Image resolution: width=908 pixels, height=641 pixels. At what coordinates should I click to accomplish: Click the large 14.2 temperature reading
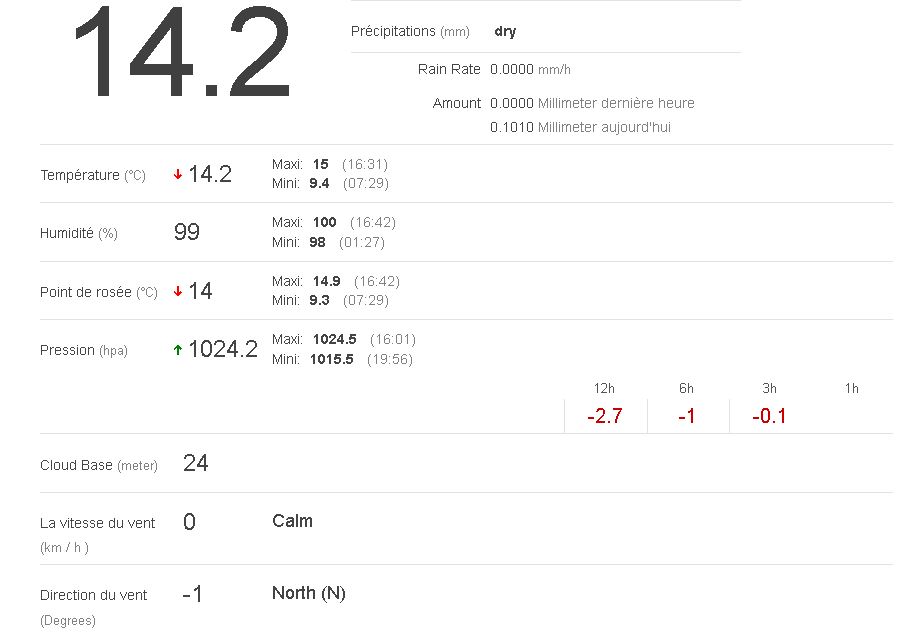(181, 52)
